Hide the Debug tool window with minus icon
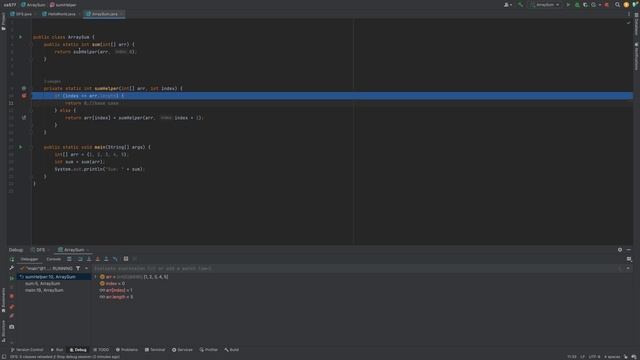640x360 pixels. pyautogui.click(x=629, y=250)
